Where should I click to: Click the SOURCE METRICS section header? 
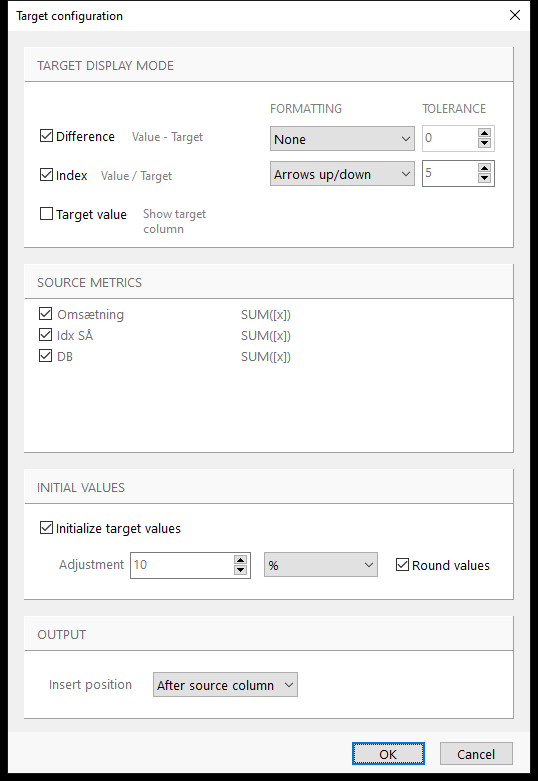[x=90, y=282]
